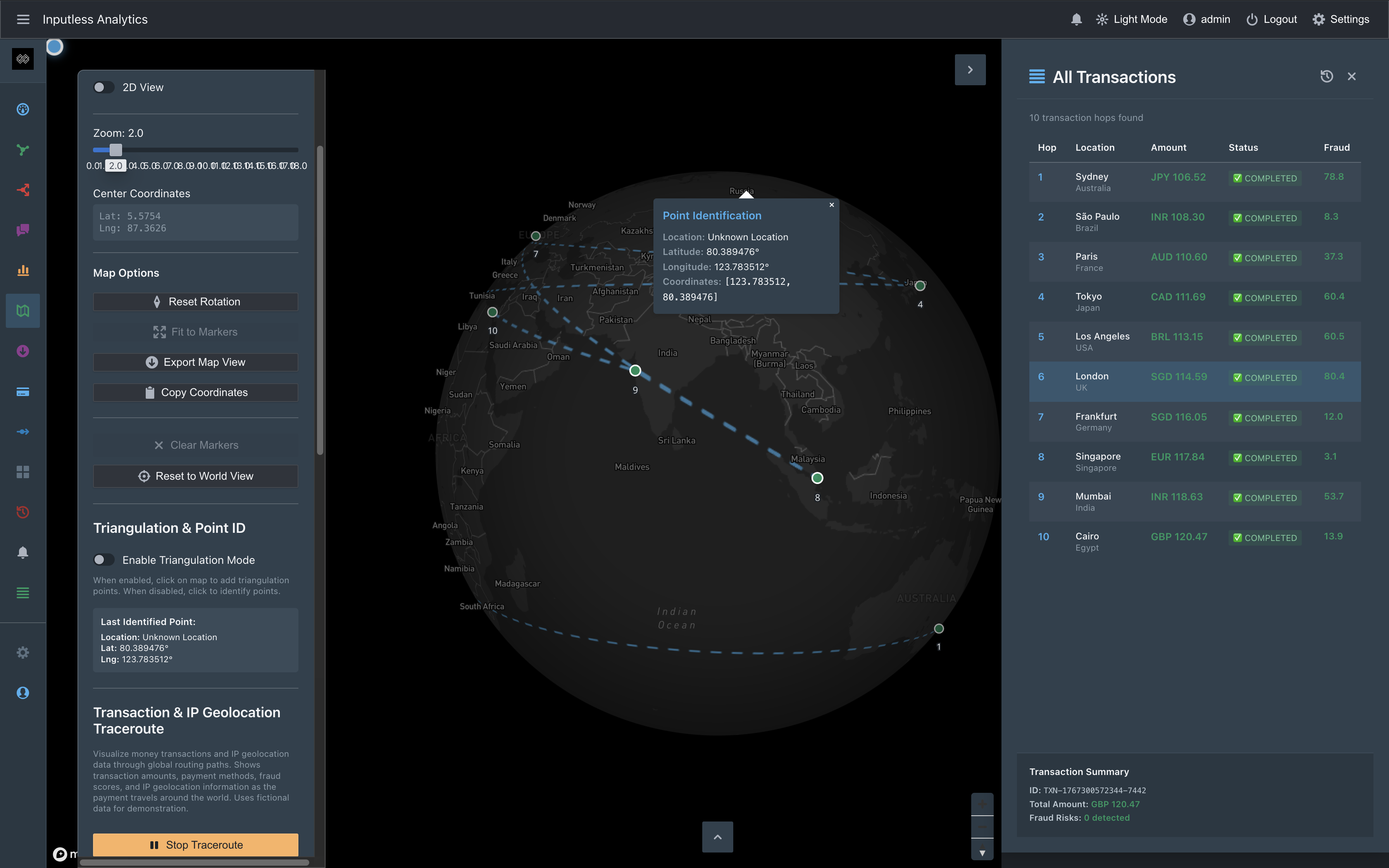
Task: Enable Triangulation Mode
Action: coord(104,560)
